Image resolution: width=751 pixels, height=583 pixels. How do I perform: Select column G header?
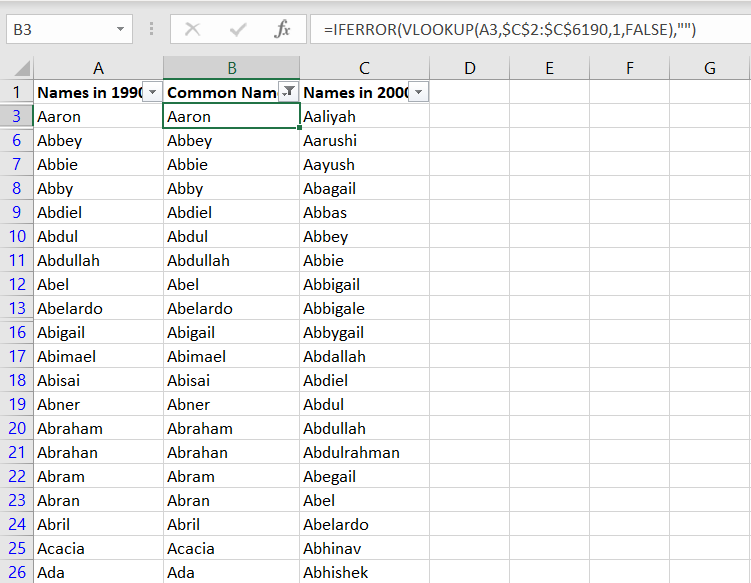pyautogui.click(x=709, y=68)
